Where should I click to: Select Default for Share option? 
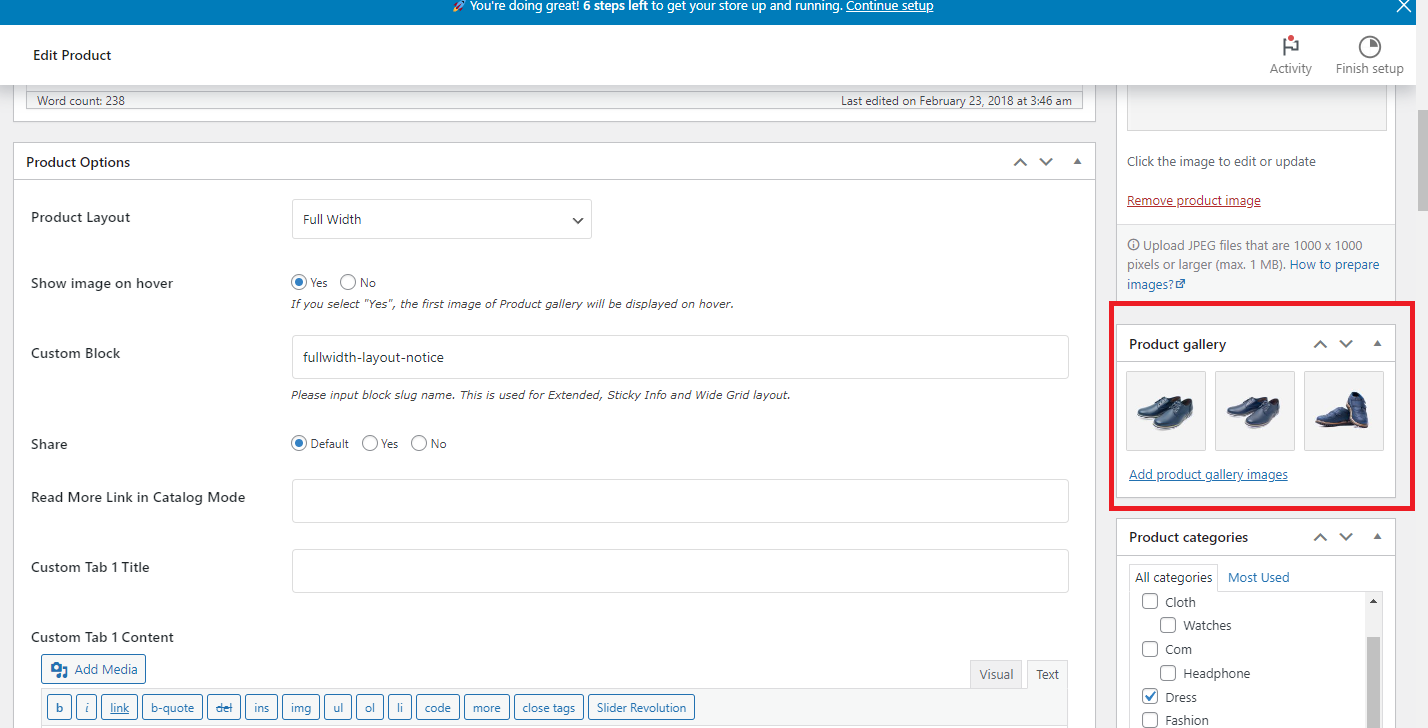298,443
